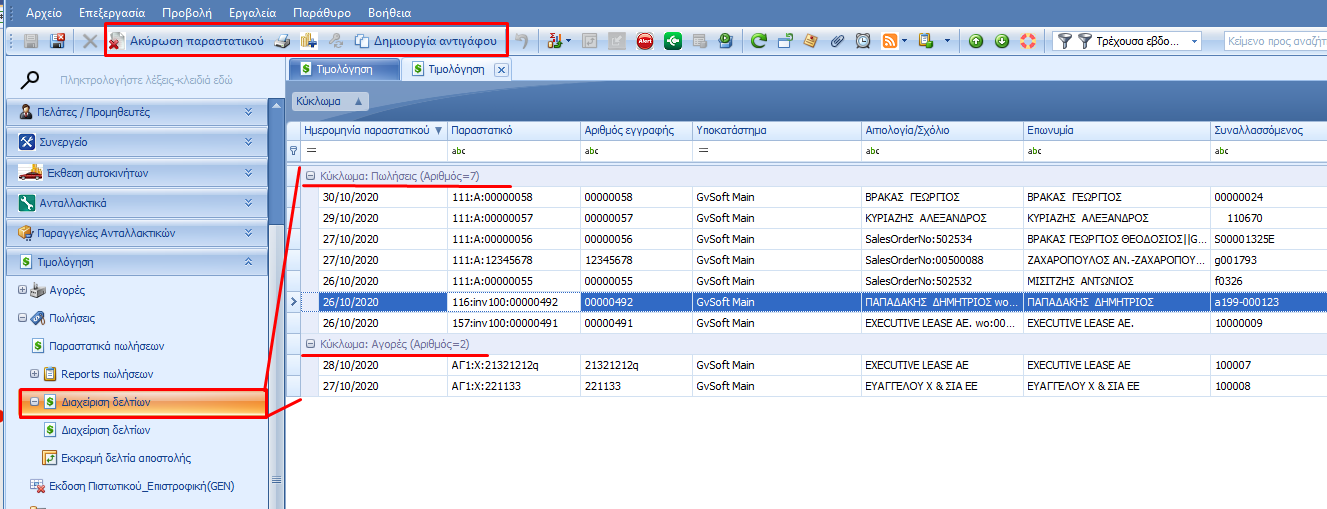The height and width of the screenshot is (509, 1327).
Task: Click the paperclip attachment icon
Action: click(837, 41)
